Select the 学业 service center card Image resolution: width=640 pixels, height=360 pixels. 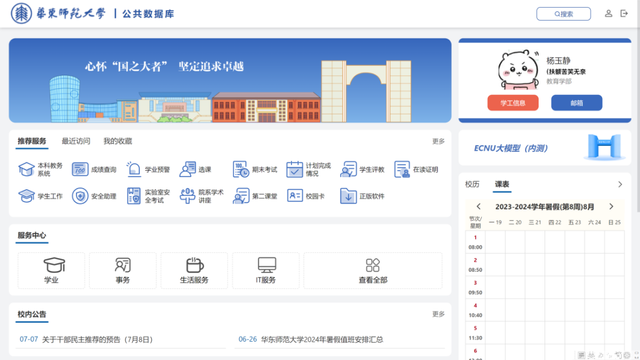pyautogui.click(x=51, y=270)
